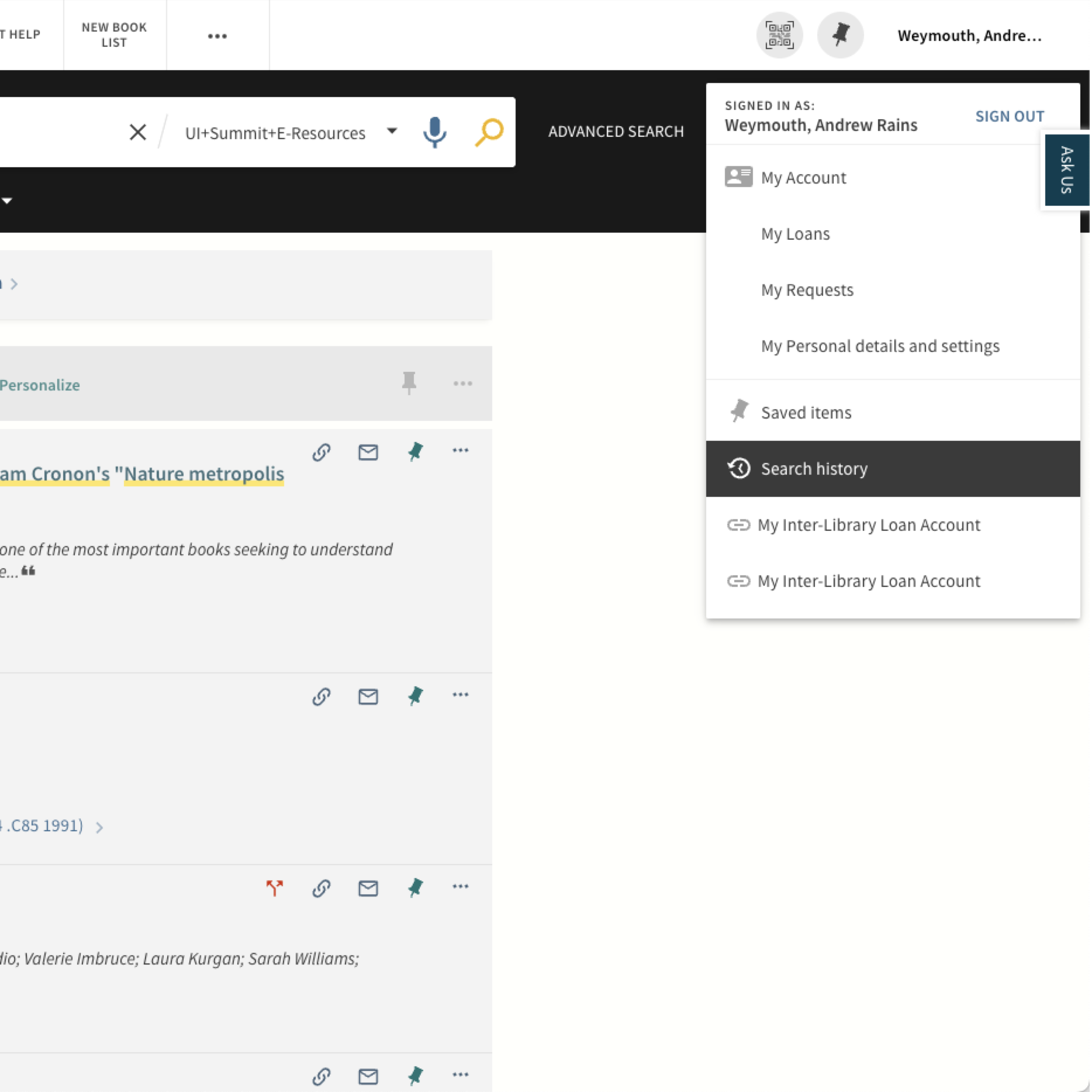The image size is (1092, 1092).
Task: Start voice search with the microphone icon
Action: (434, 132)
